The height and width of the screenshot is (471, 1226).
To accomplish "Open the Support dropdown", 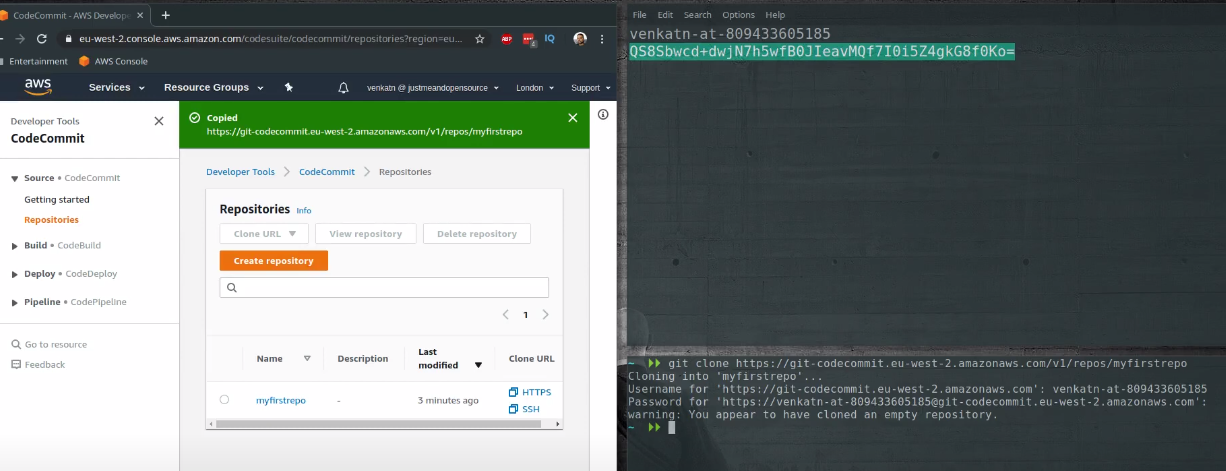I will coord(590,88).
